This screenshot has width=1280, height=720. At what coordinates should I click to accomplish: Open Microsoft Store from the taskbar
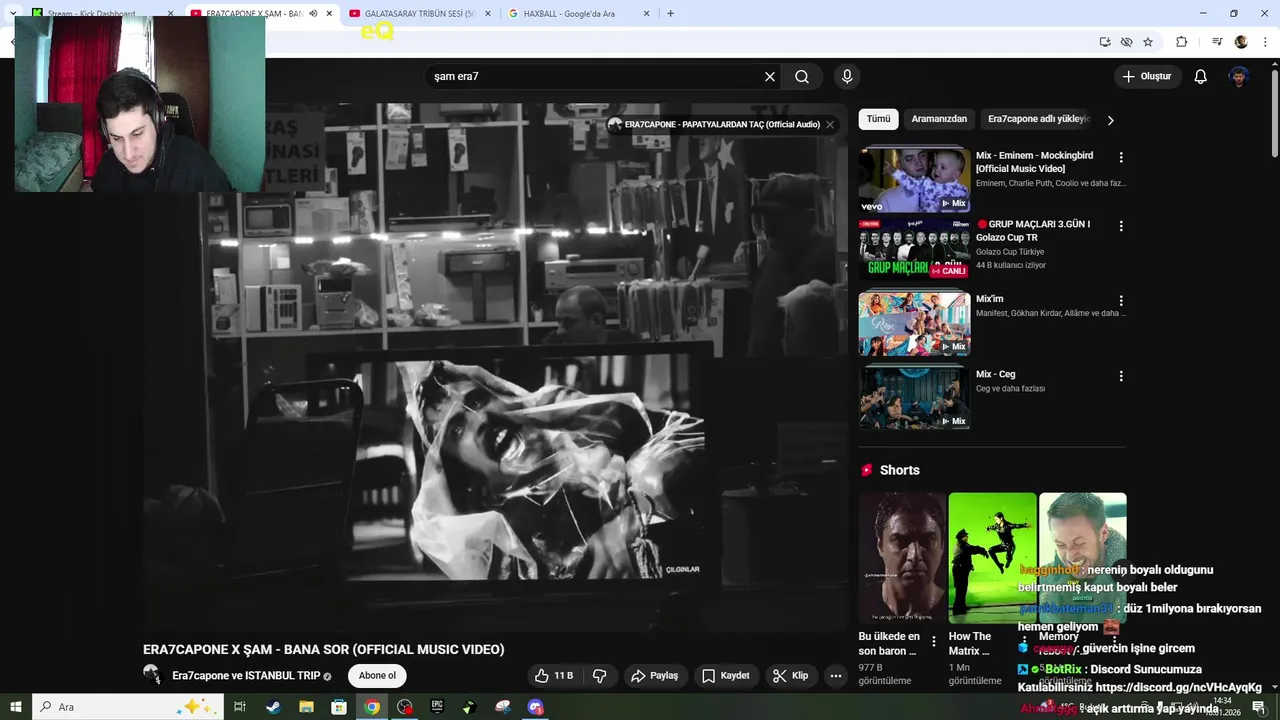(x=339, y=707)
